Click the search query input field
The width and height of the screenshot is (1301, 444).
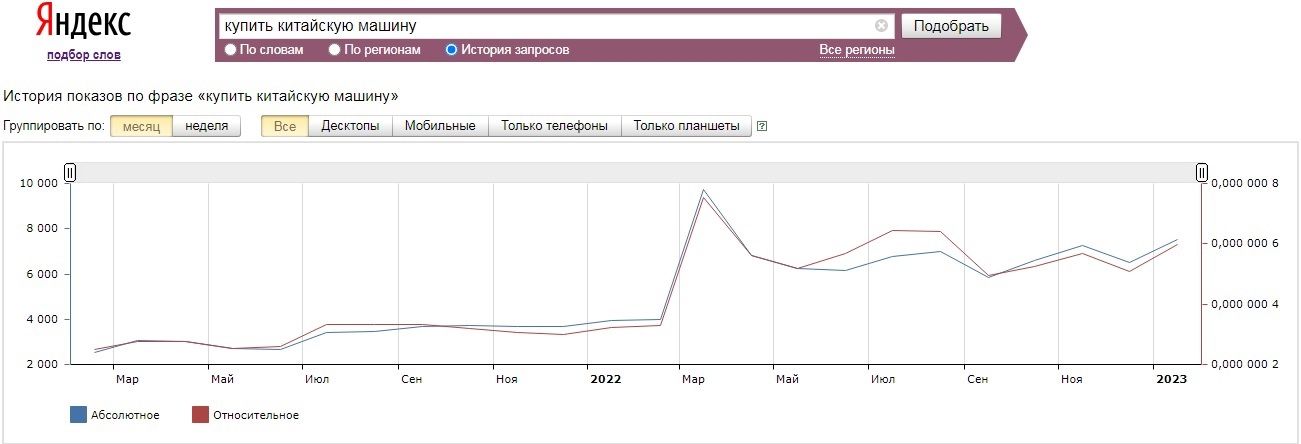545,26
